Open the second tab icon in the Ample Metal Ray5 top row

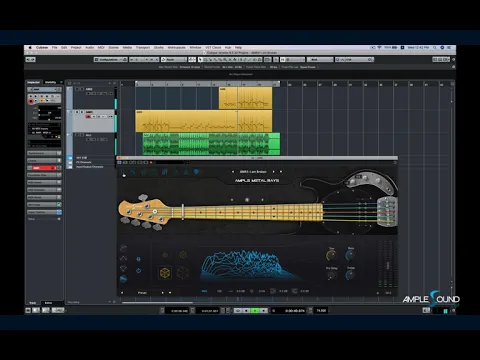pos(133,172)
